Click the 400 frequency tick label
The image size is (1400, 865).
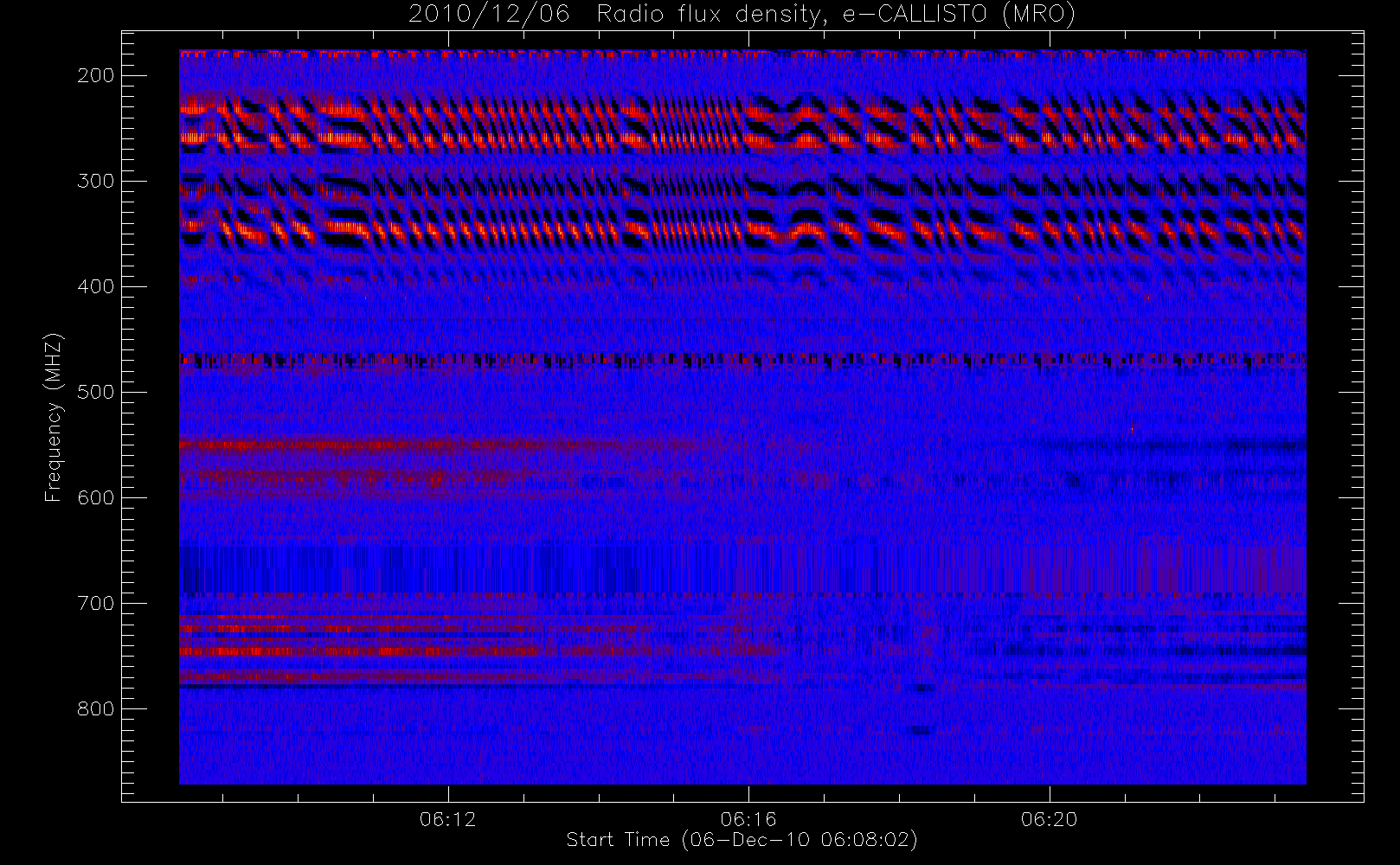click(96, 286)
